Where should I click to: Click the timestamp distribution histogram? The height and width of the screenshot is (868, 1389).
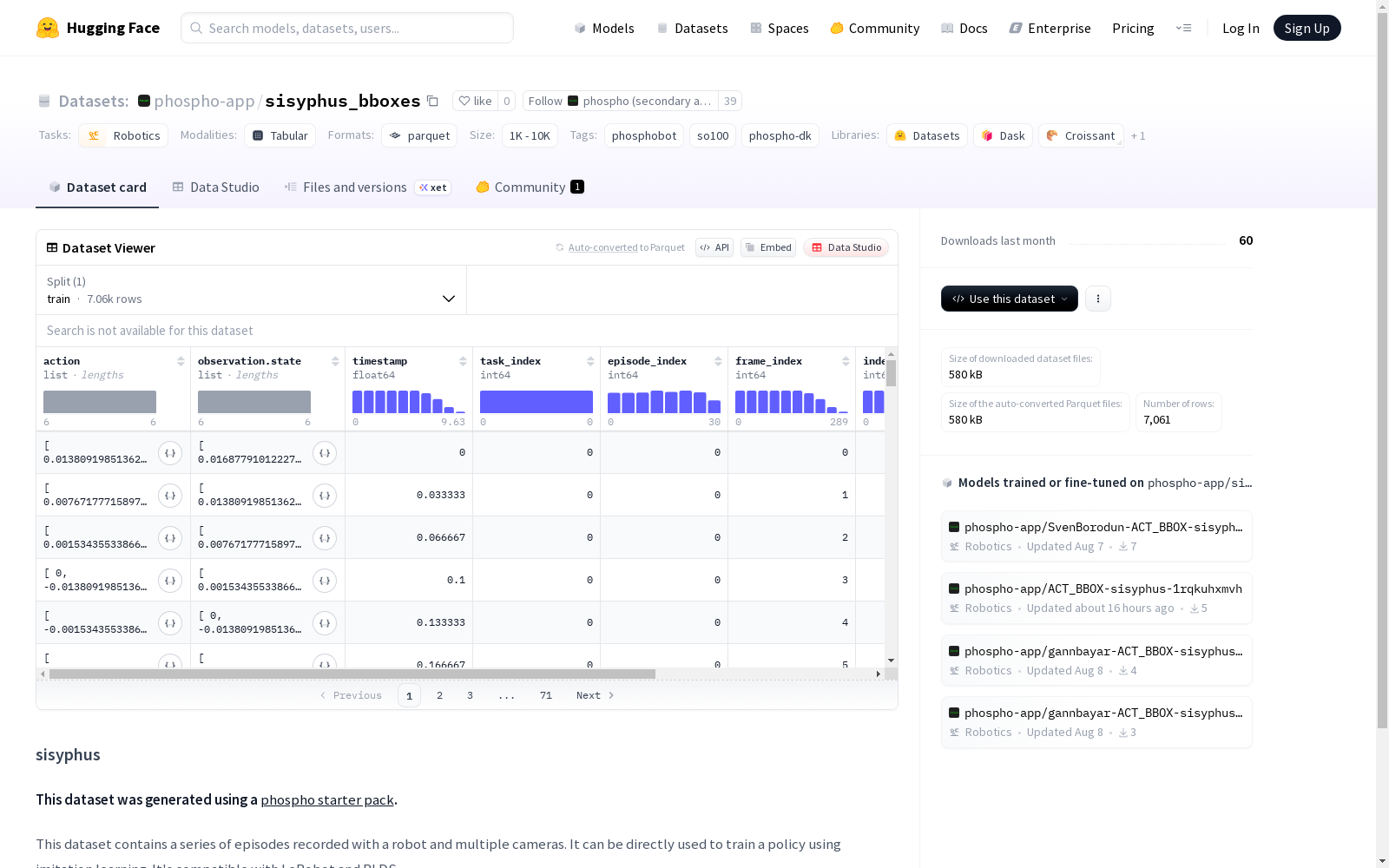tap(409, 402)
